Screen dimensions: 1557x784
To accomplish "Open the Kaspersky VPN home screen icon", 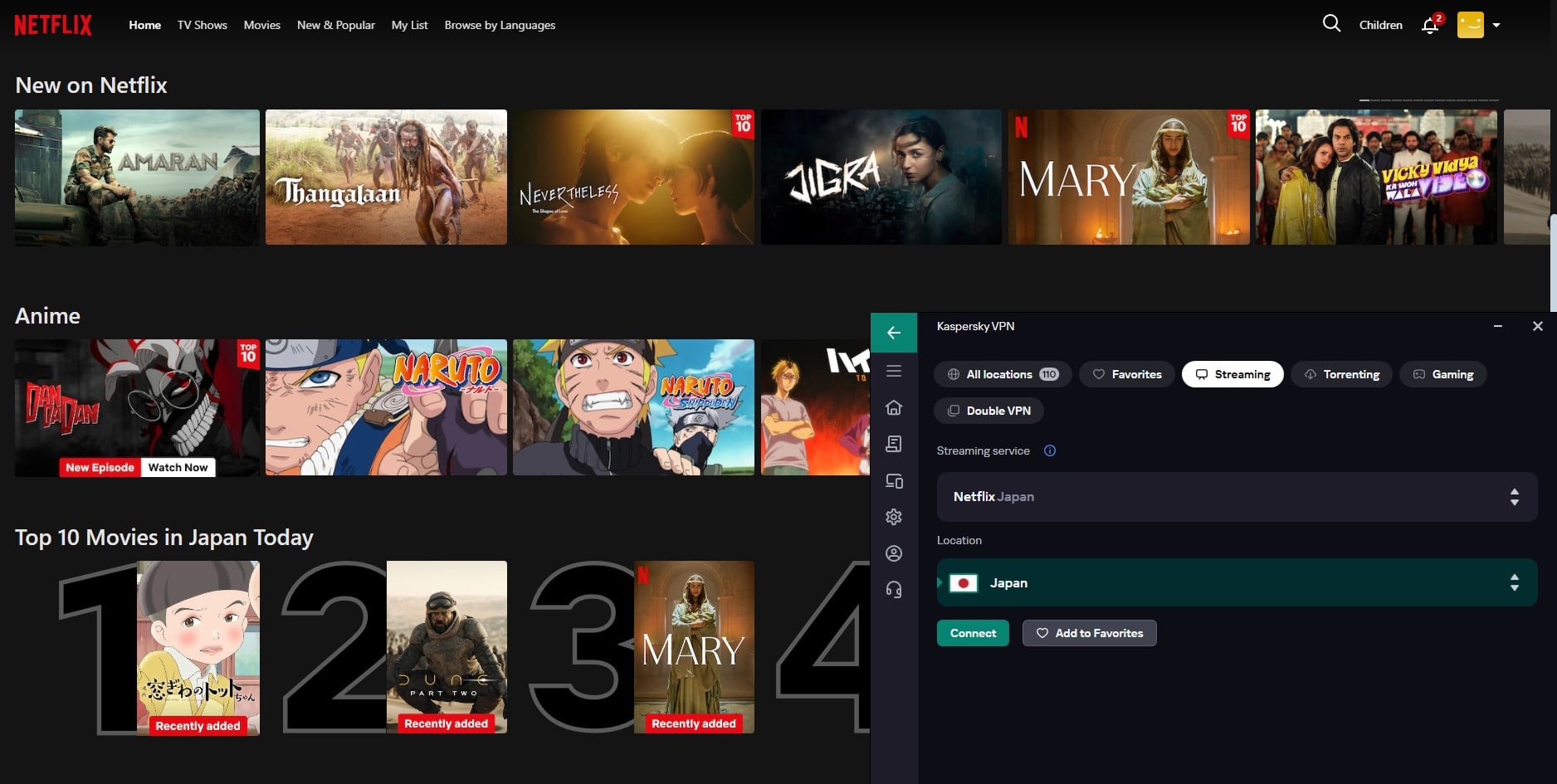I will pos(894,407).
